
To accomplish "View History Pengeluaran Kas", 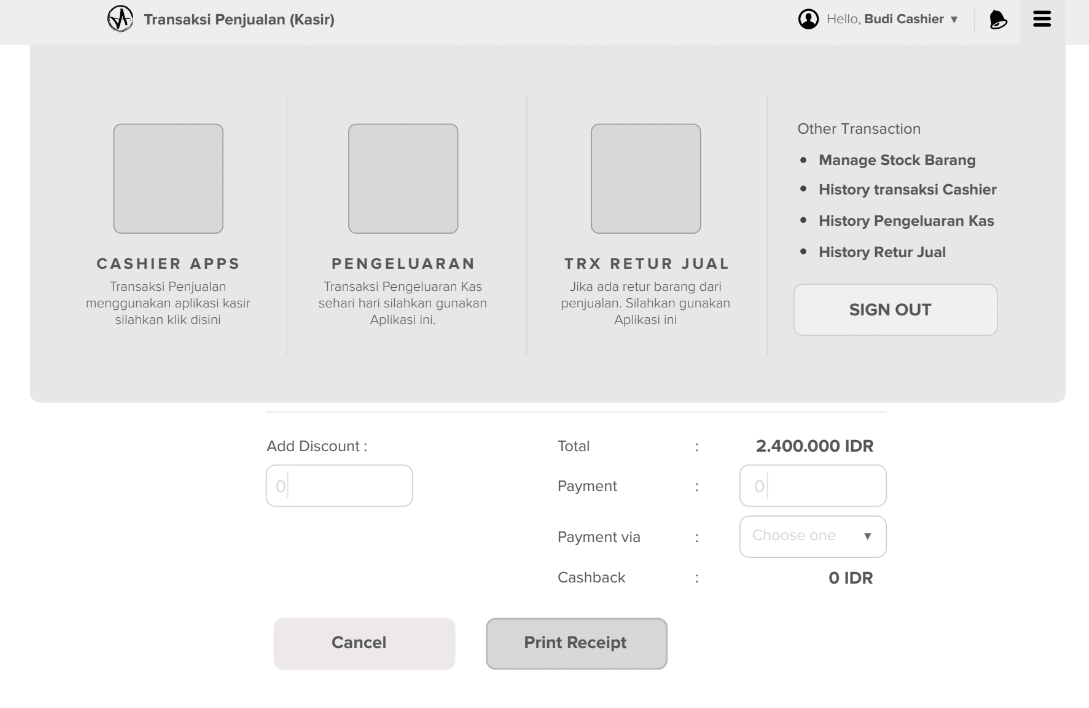I will click(906, 221).
